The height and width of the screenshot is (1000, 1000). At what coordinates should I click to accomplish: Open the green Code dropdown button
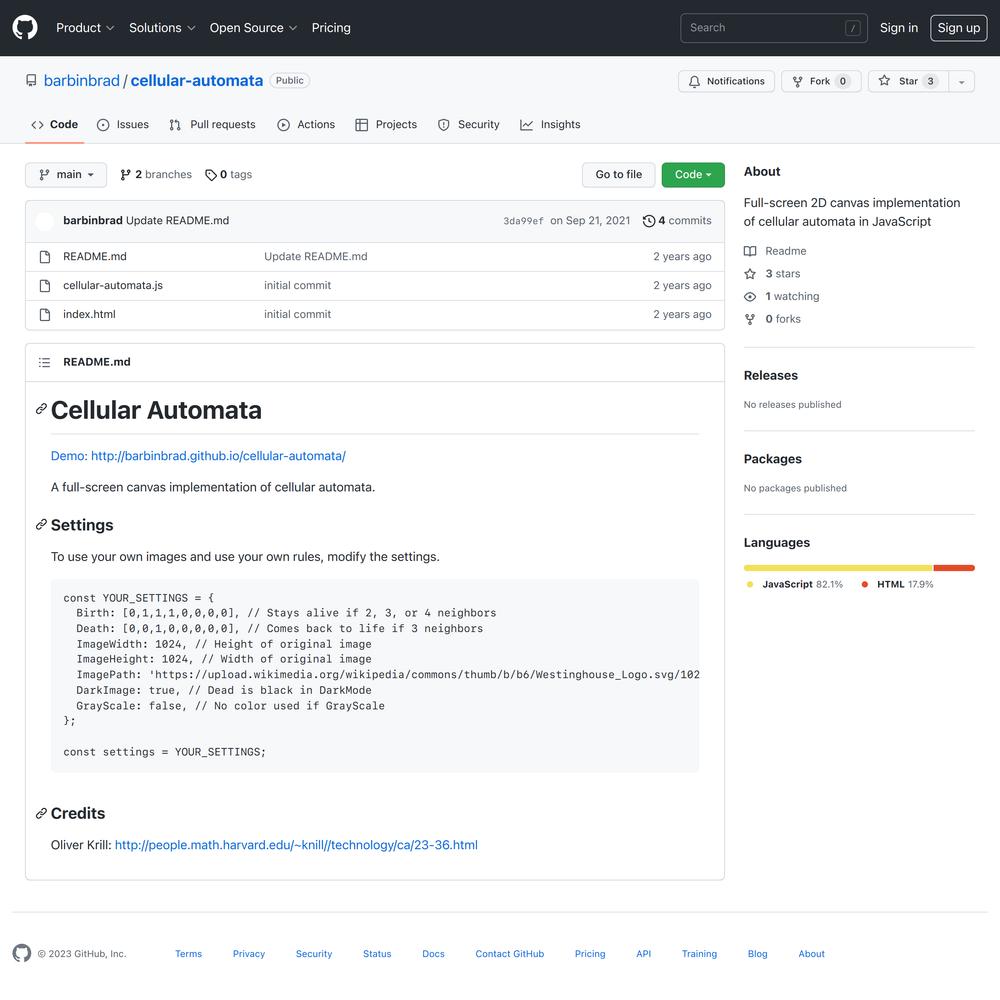click(693, 175)
